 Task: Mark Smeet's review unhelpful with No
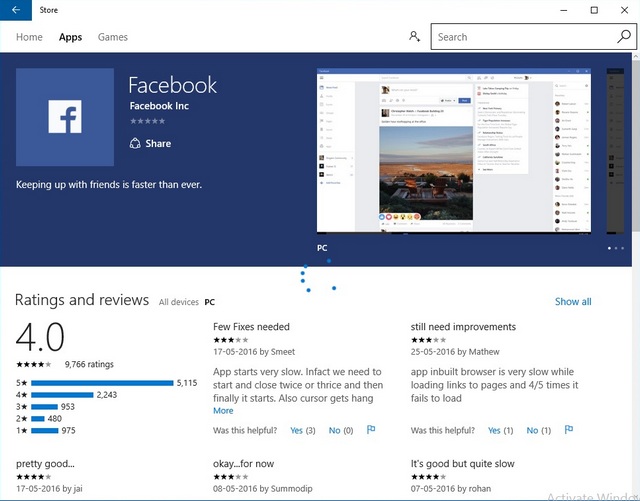(x=341, y=430)
